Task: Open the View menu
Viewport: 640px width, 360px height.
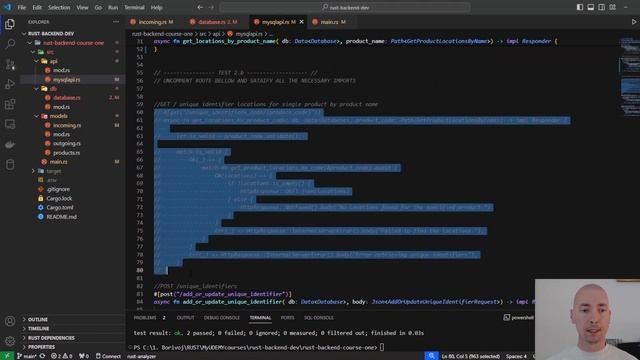Action: pos(82,7)
